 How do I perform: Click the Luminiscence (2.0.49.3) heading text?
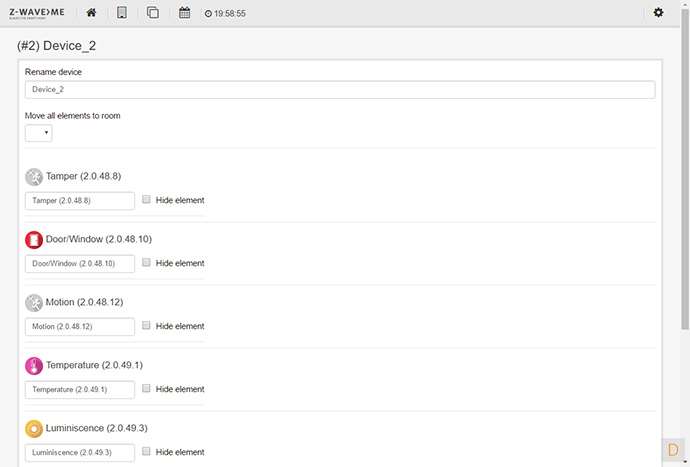(97, 428)
